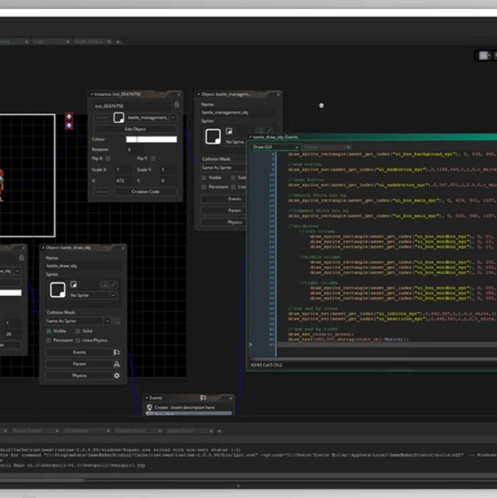Open the object dropdown beside battle_management in Instance panel

coord(173,118)
